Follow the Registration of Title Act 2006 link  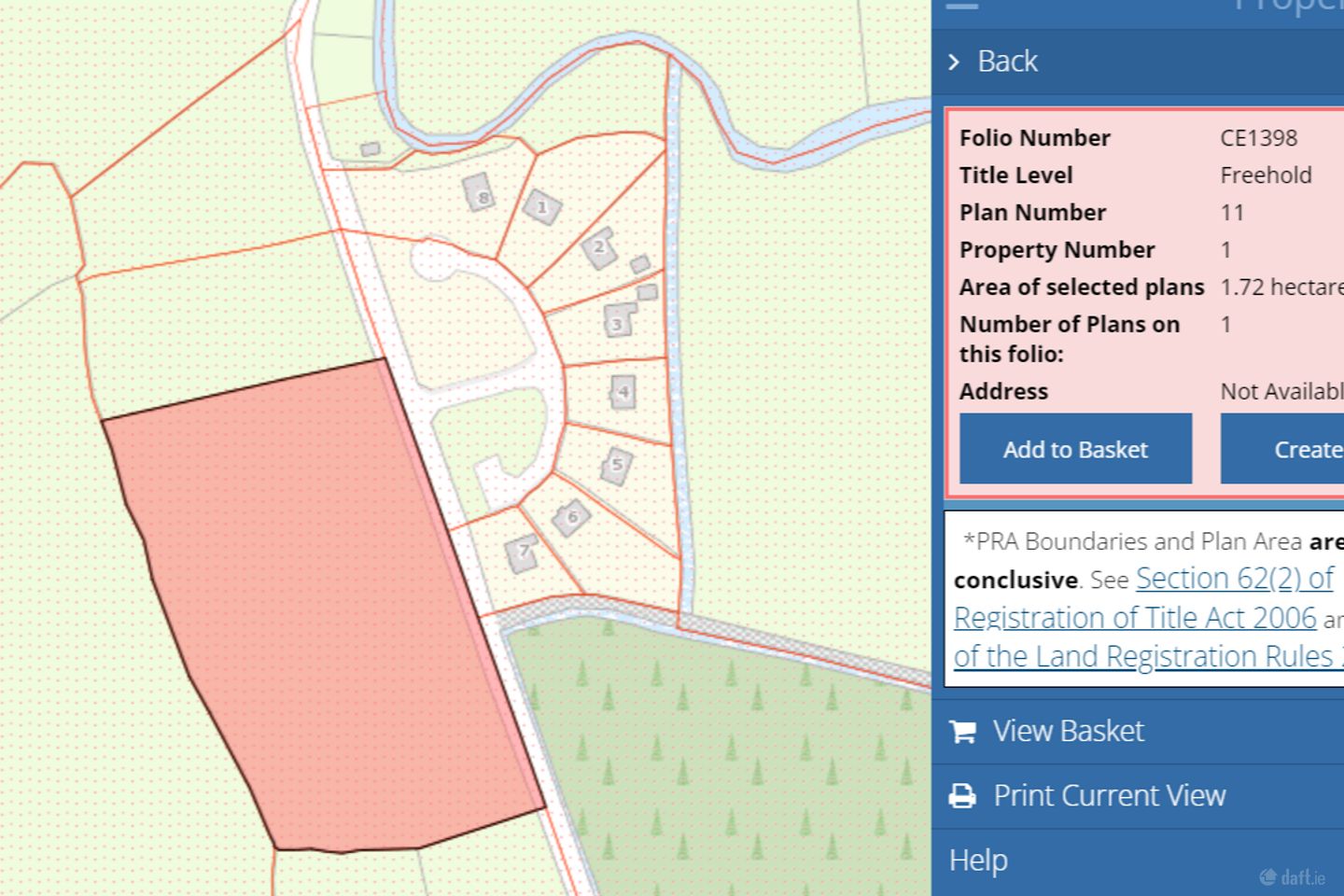(x=1135, y=618)
